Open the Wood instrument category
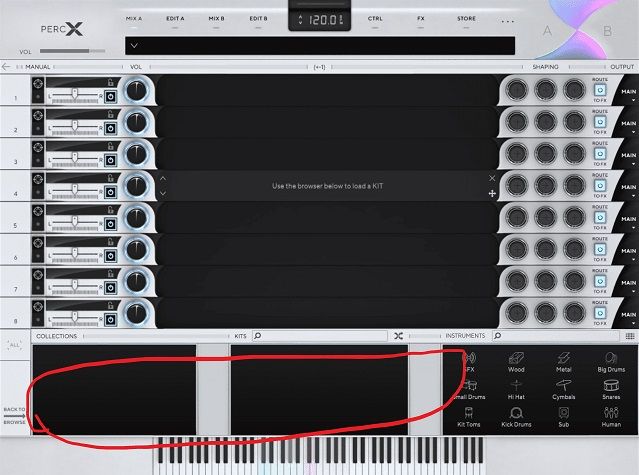The width and height of the screenshot is (639, 475). tap(516, 362)
